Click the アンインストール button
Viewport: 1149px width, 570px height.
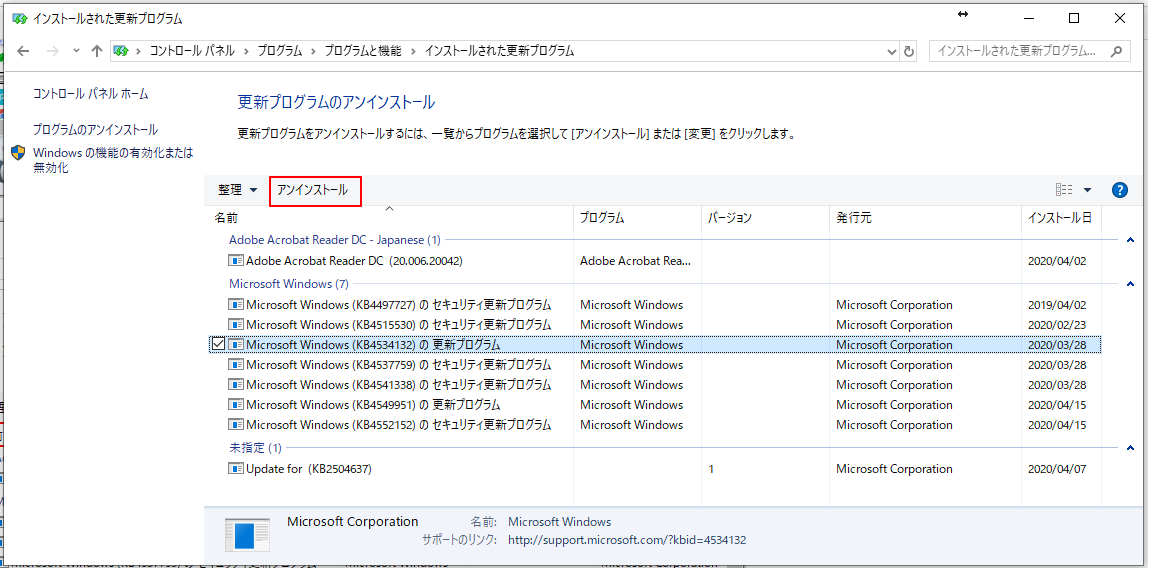(x=315, y=191)
